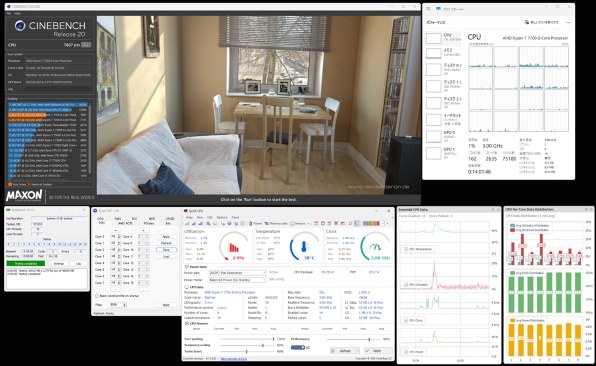Image resolution: width=596 pixels, height=366 pixels.
Task: Click the Load button in Ryzen tuner
Action: [x=166, y=257]
